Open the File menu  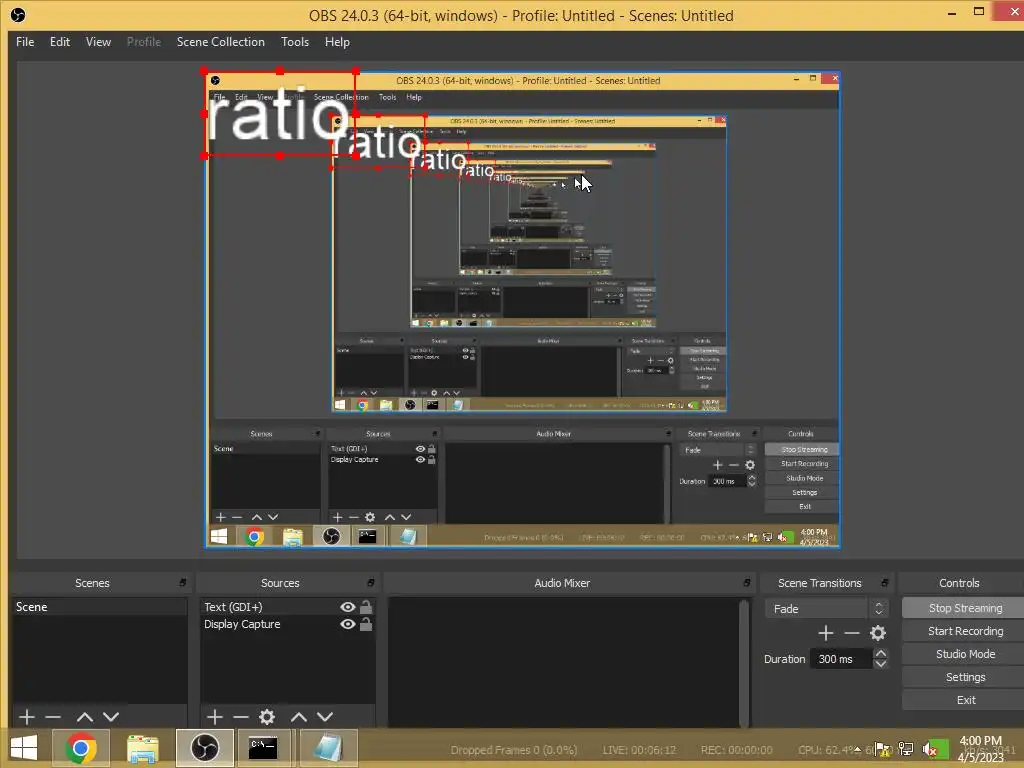coord(25,42)
